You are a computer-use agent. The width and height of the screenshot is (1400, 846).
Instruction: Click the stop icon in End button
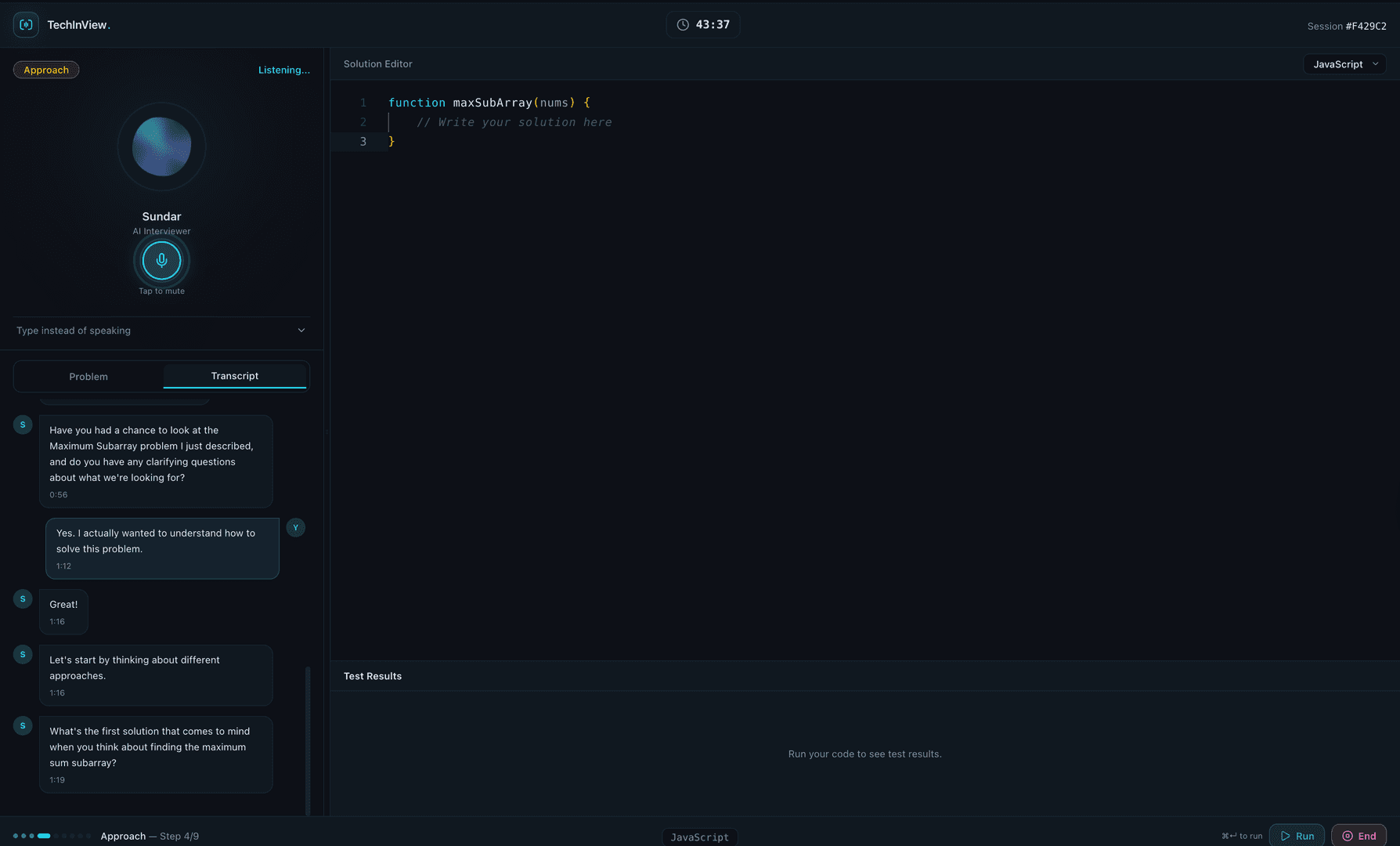(x=1348, y=836)
